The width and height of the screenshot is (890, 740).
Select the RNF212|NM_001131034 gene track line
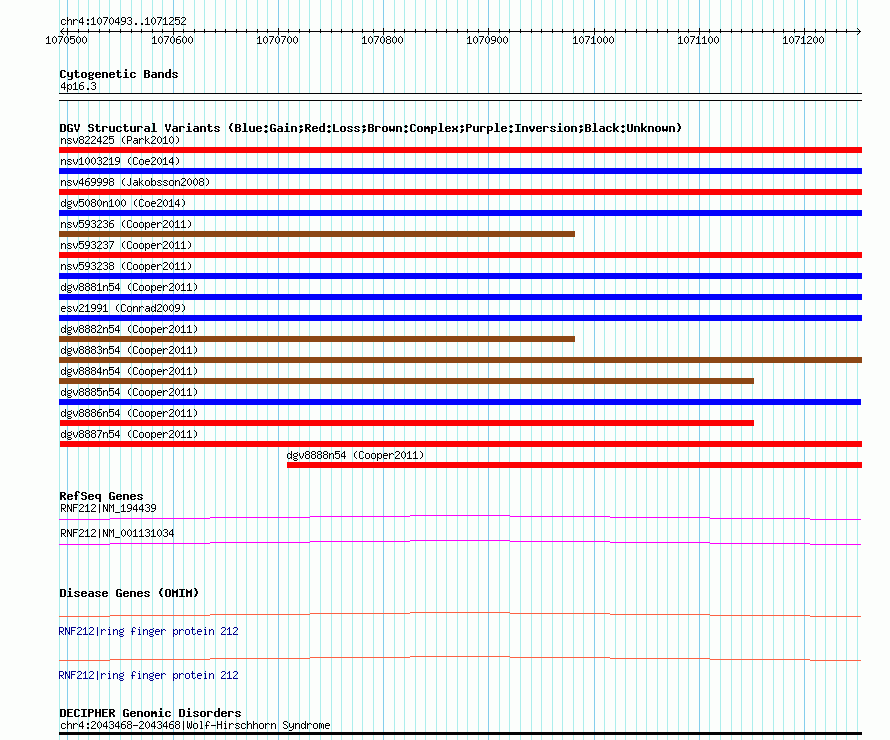coord(460,543)
